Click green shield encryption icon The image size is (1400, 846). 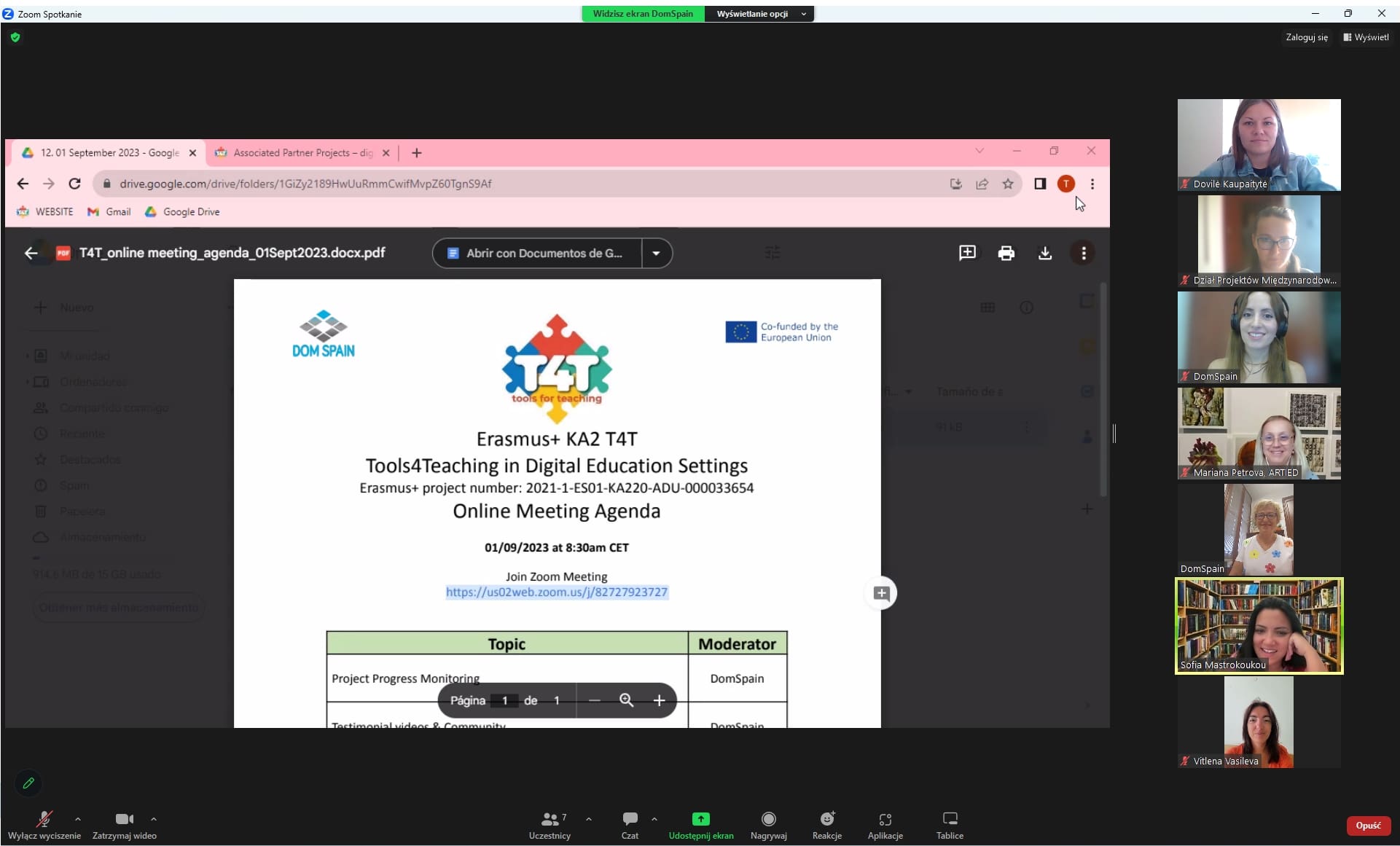15,37
